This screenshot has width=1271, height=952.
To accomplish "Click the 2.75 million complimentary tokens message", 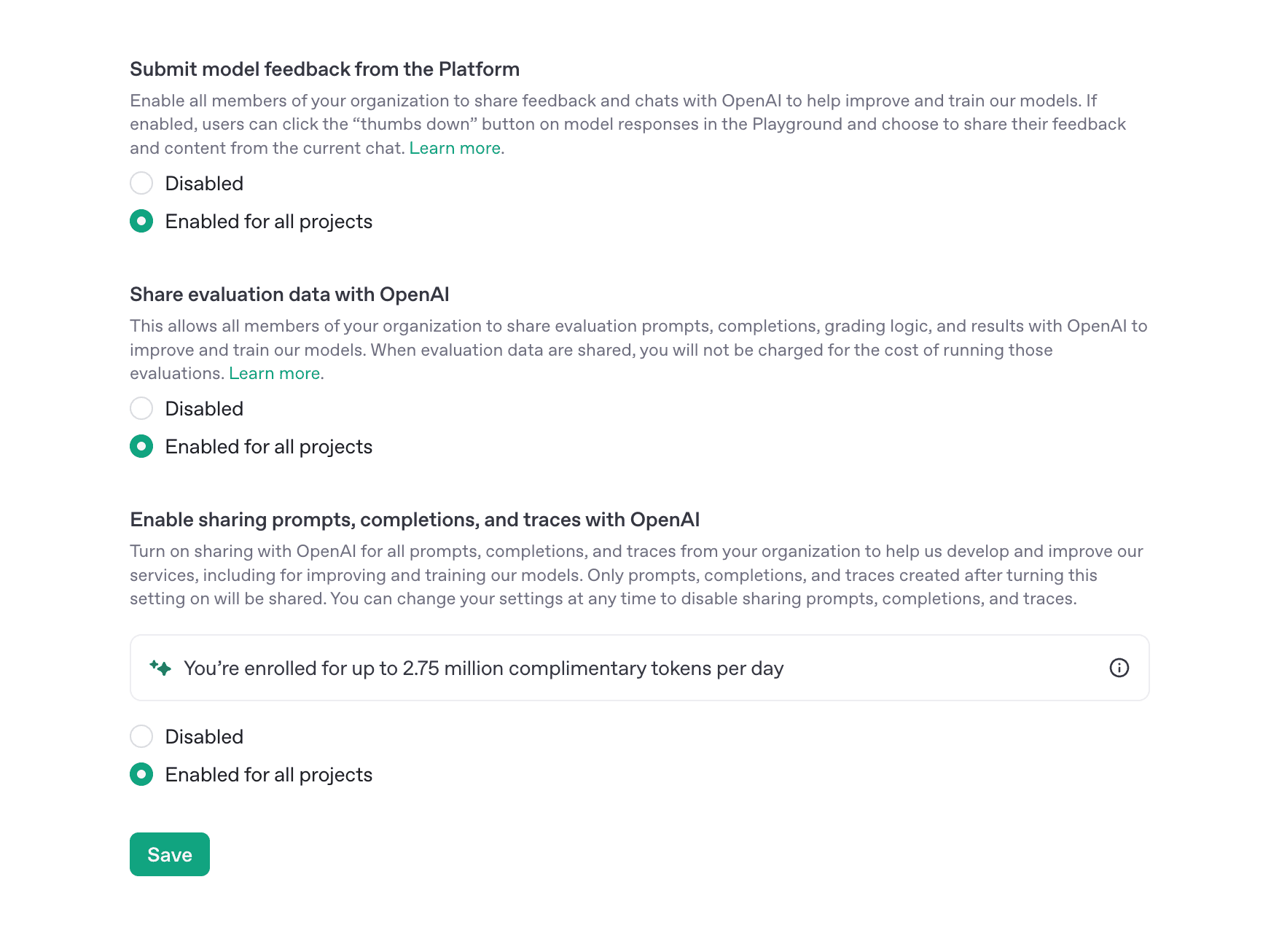I will [x=483, y=668].
